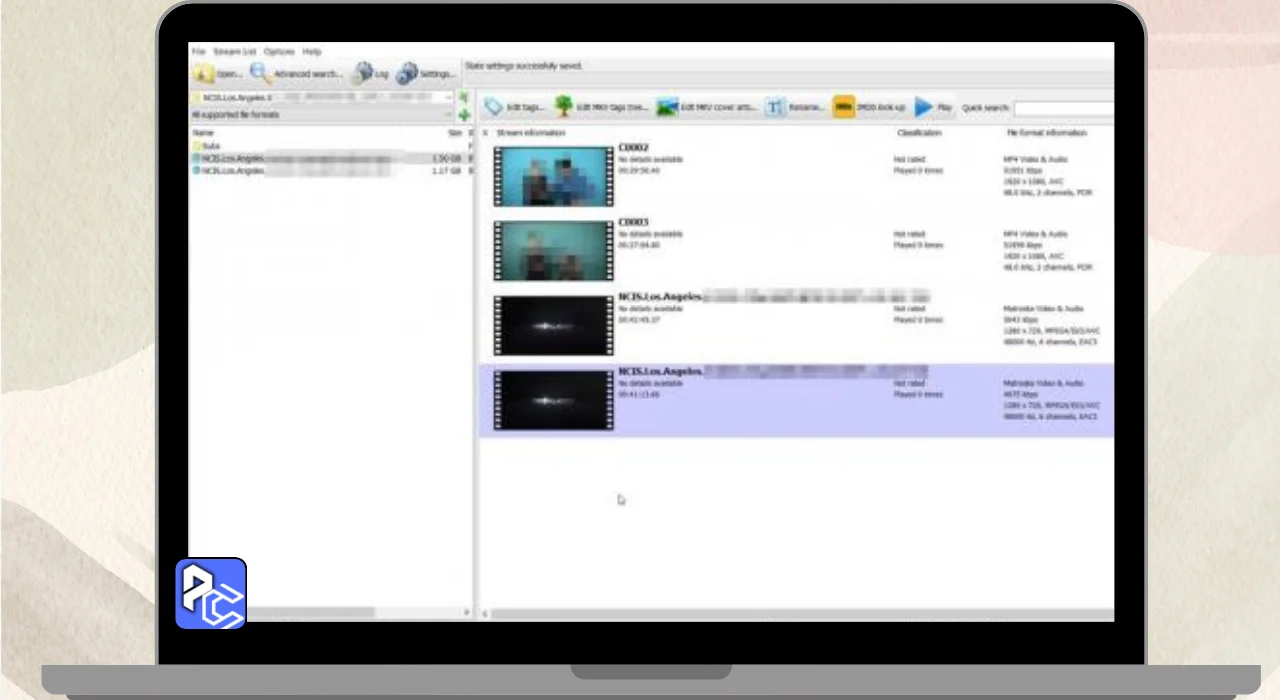Open the Help menu
This screenshot has height=700, width=1280.
point(312,51)
